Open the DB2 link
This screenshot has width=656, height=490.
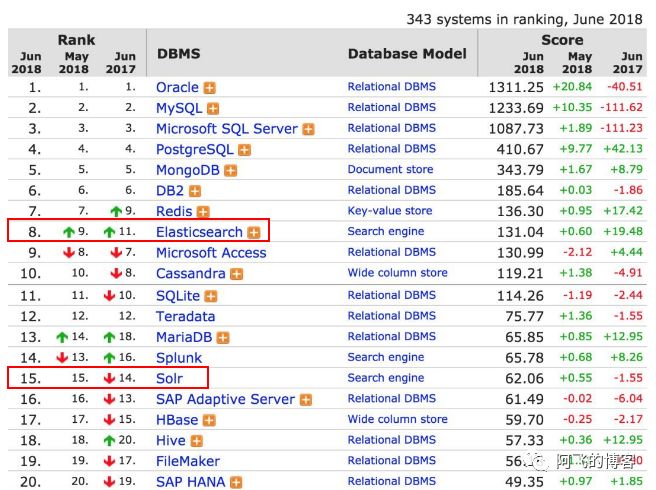click(170, 191)
